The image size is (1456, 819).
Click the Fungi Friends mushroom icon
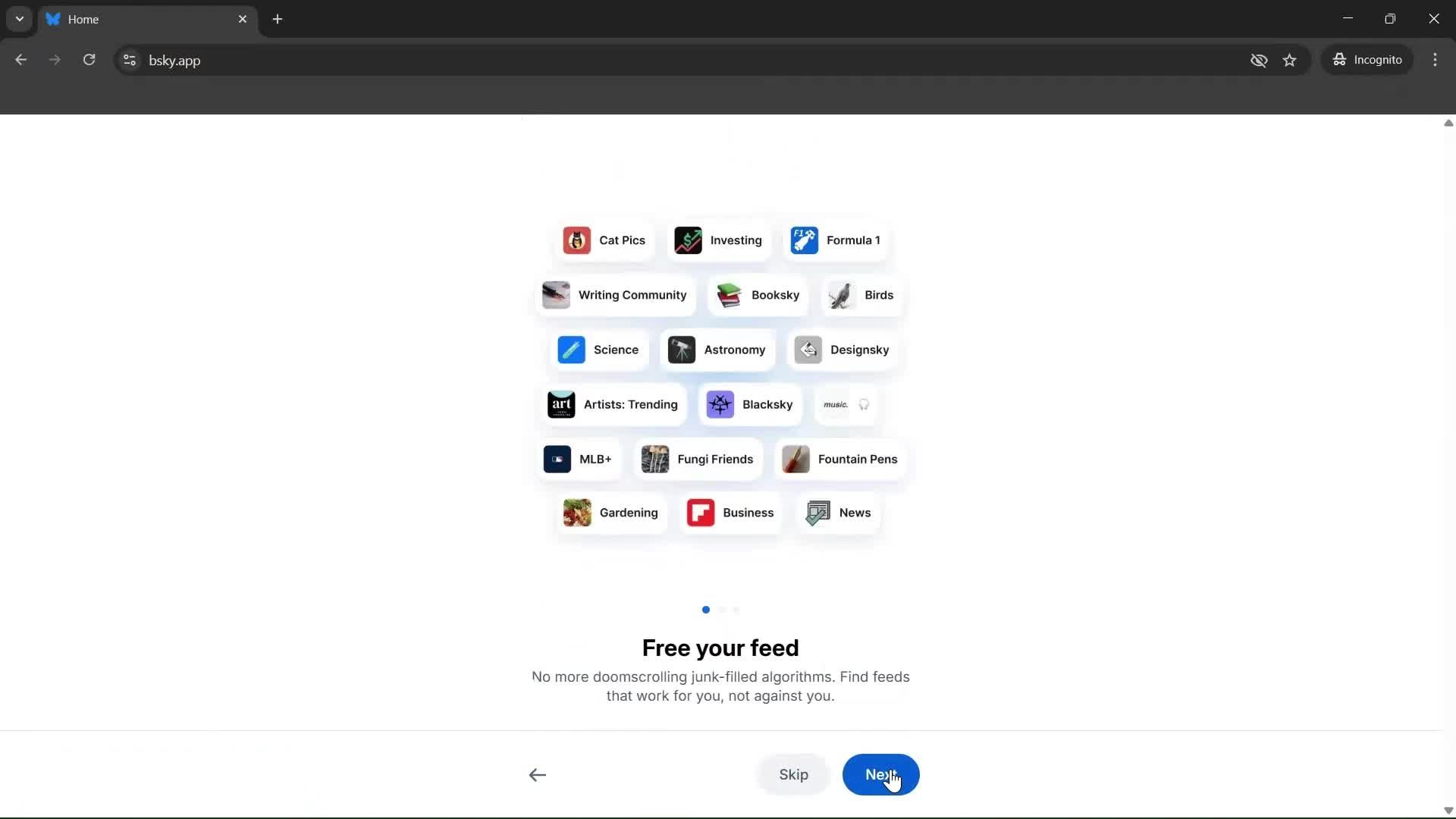(655, 459)
